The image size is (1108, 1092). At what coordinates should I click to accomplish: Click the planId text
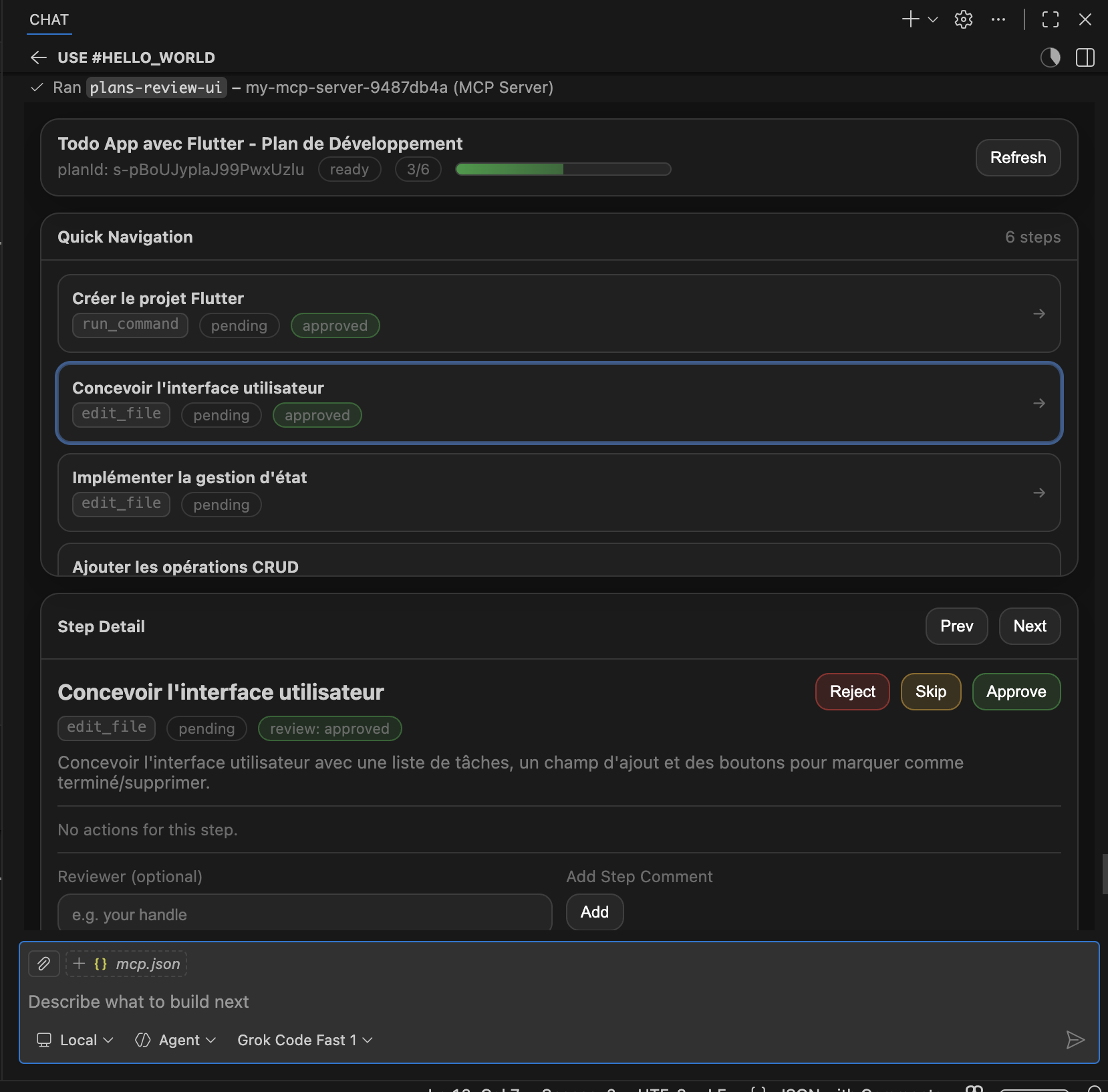pyautogui.click(x=180, y=170)
